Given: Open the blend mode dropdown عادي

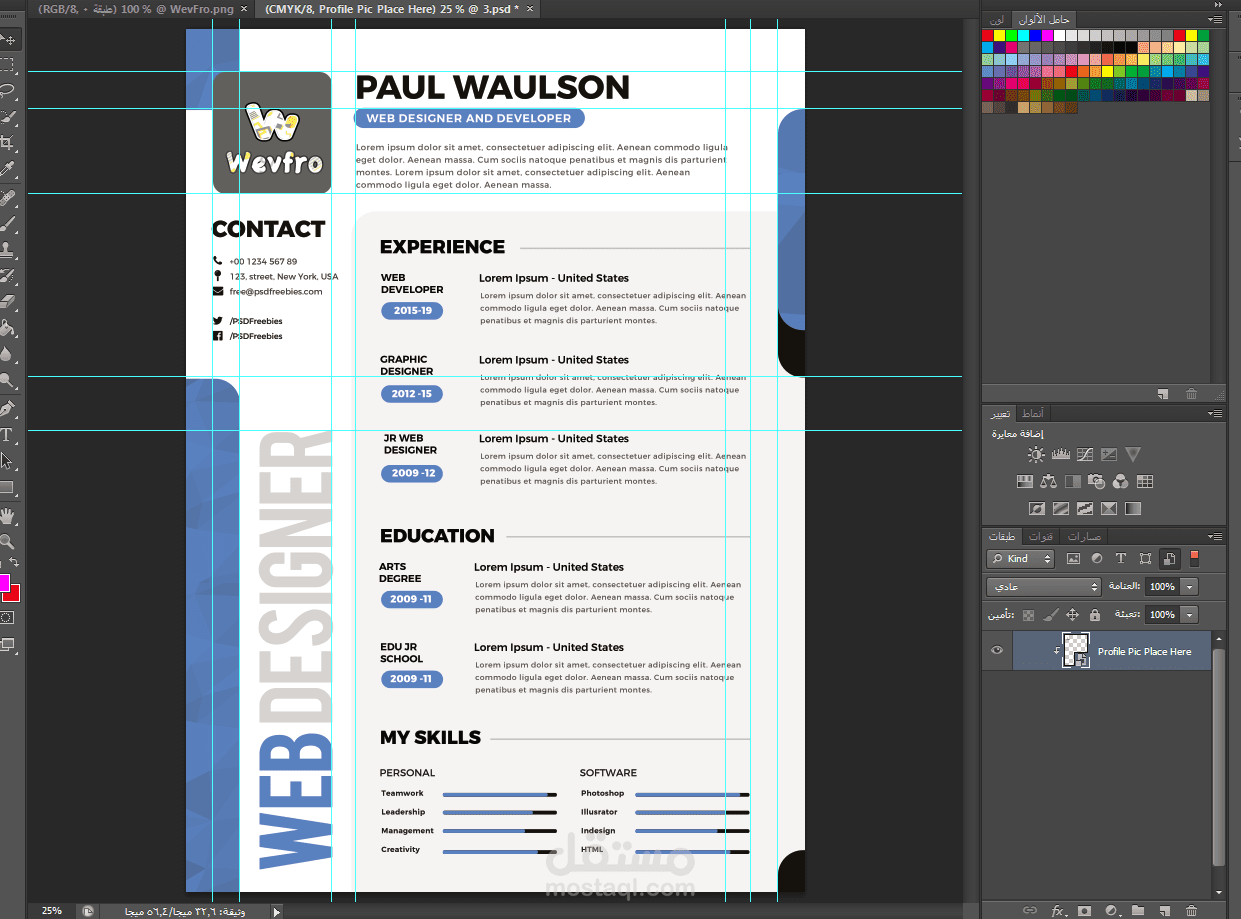Looking at the screenshot, I should tap(1043, 587).
